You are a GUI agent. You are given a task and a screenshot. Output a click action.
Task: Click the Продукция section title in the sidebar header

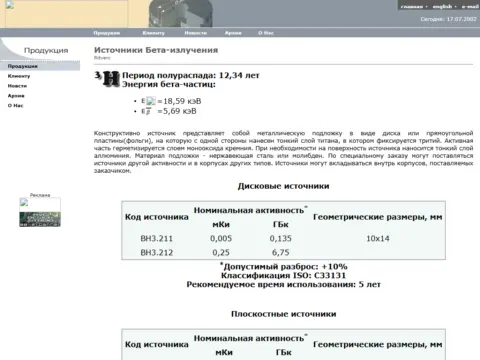[x=46, y=51]
